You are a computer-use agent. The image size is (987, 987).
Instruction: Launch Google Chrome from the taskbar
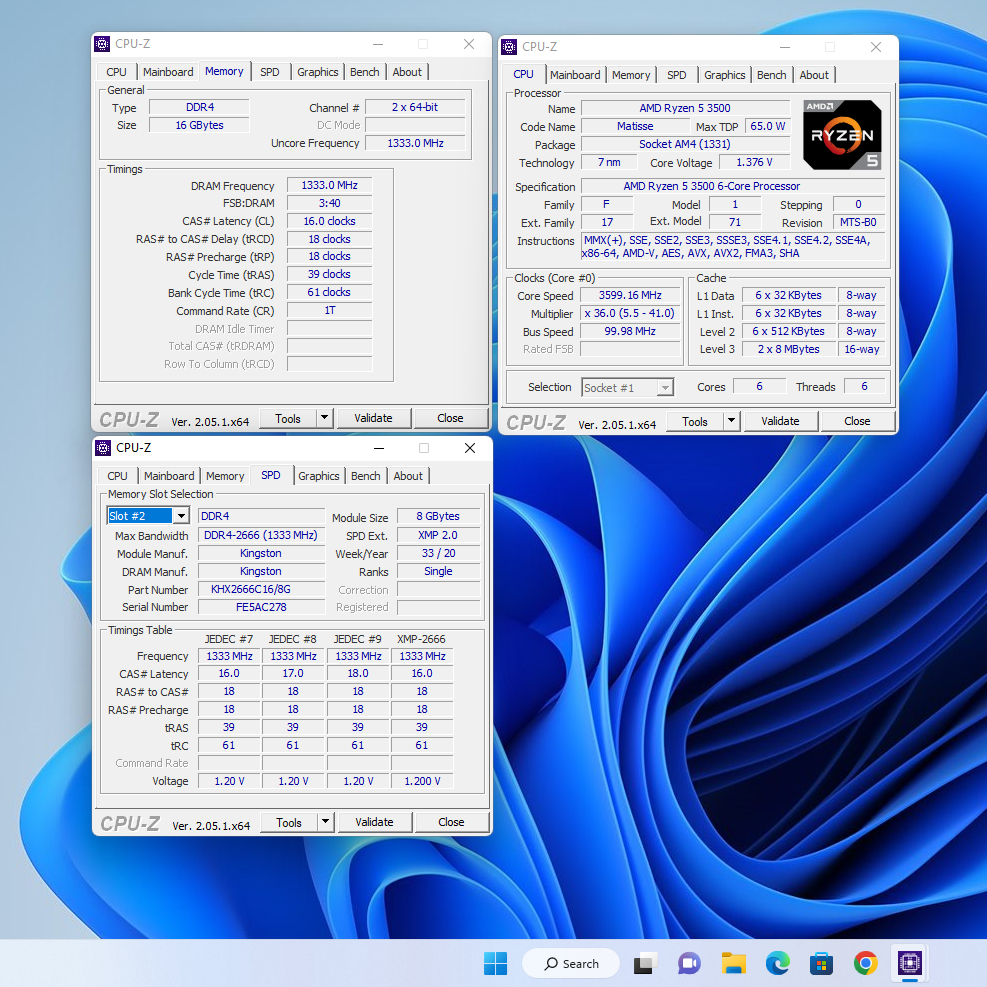(866, 963)
